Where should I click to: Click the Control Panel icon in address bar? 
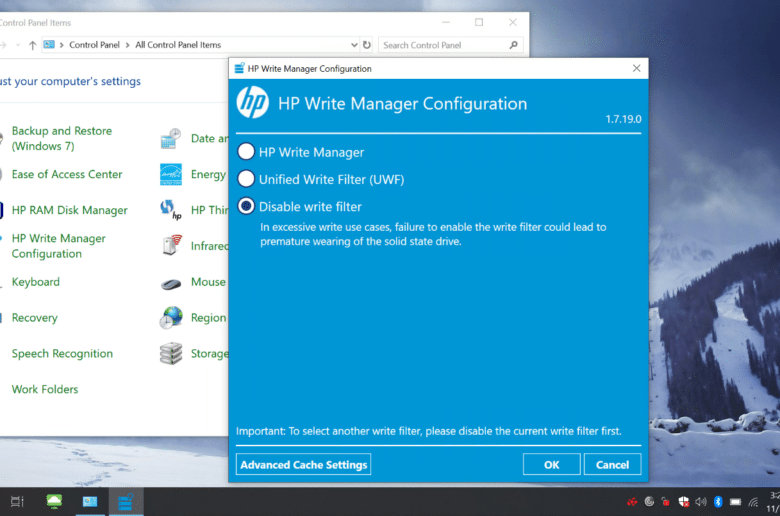coord(49,44)
